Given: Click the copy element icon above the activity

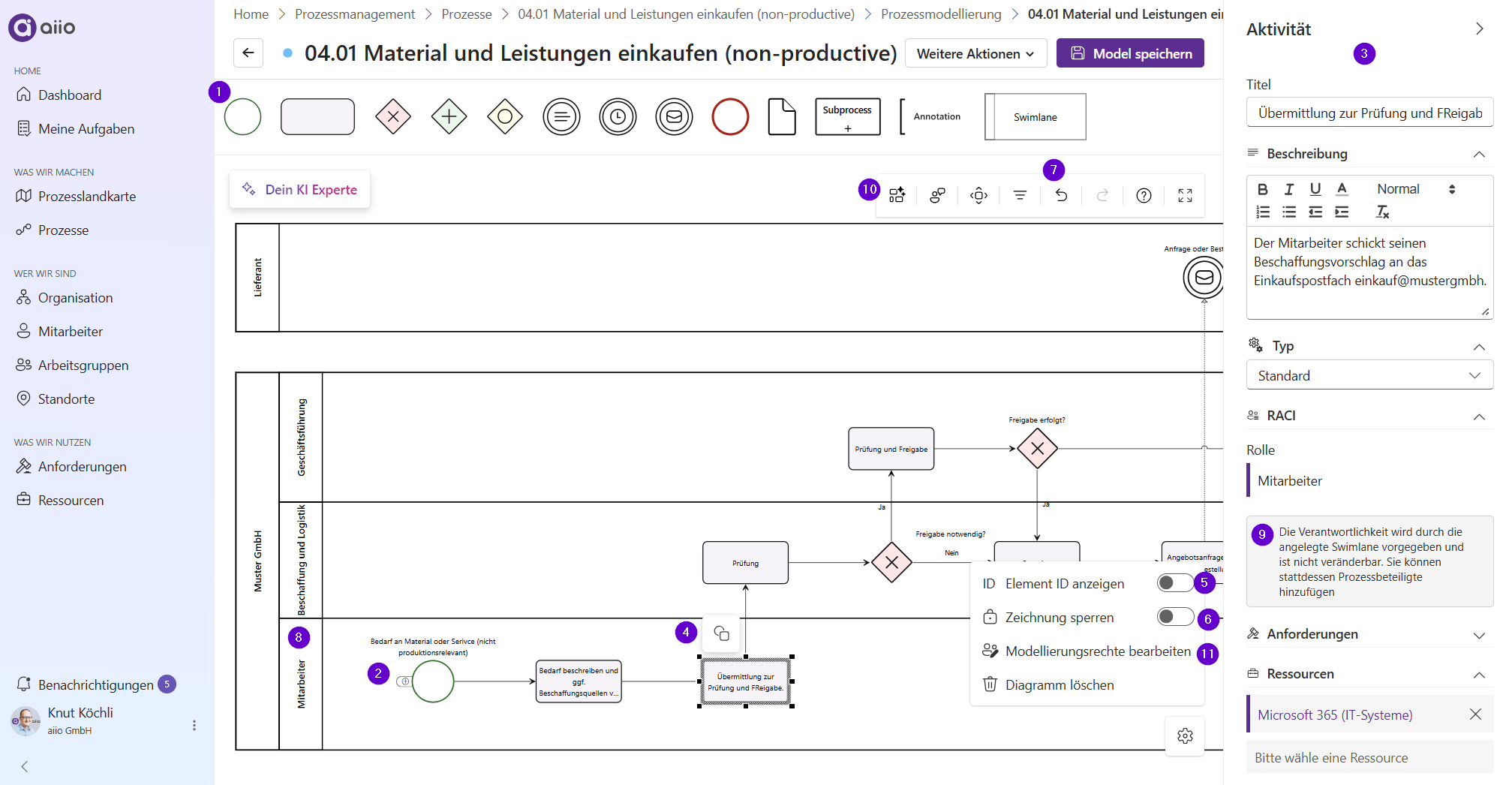Looking at the screenshot, I should [721, 633].
